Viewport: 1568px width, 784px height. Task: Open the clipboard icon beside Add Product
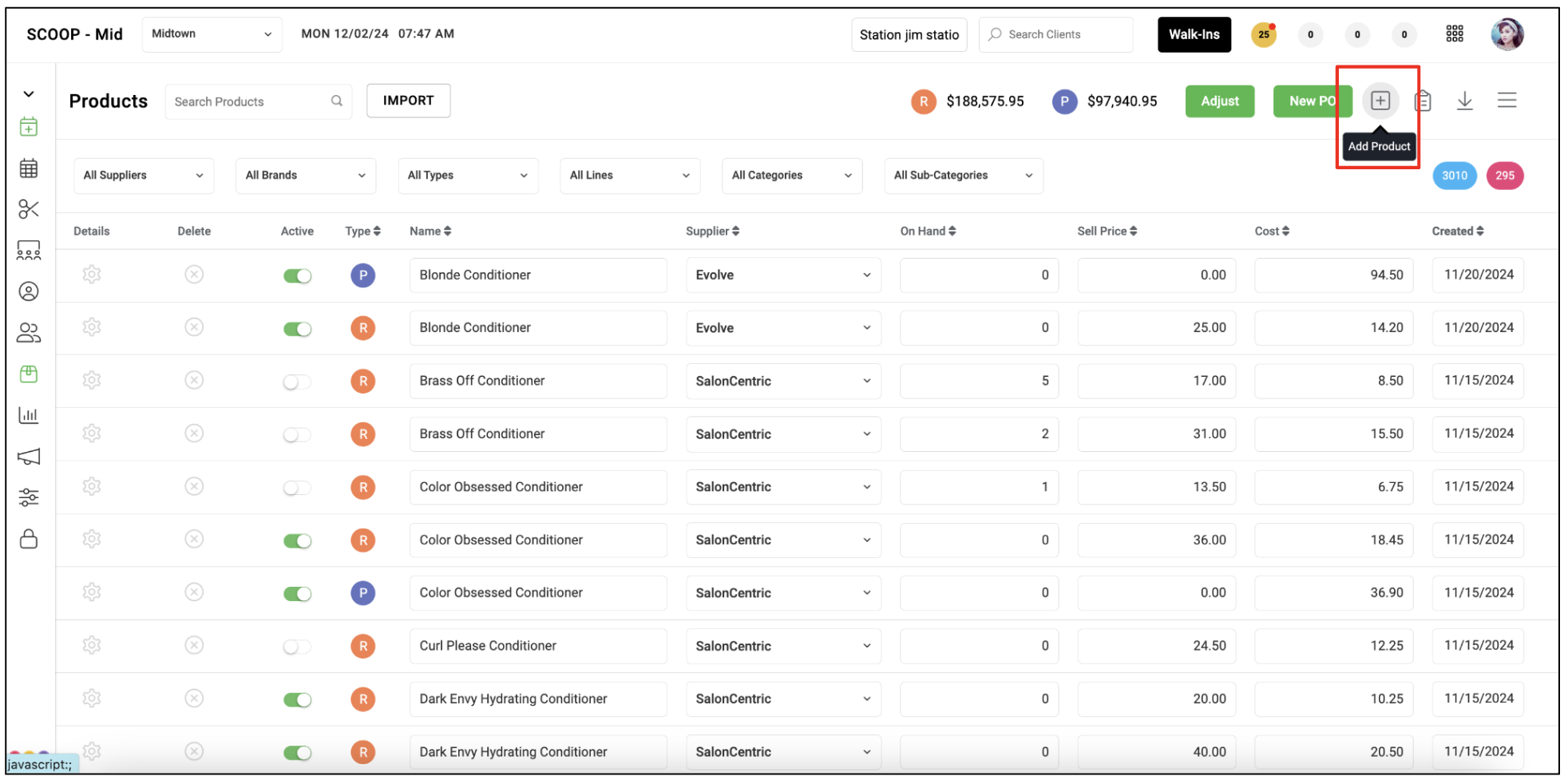pyautogui.click(x=1423, y=101)
